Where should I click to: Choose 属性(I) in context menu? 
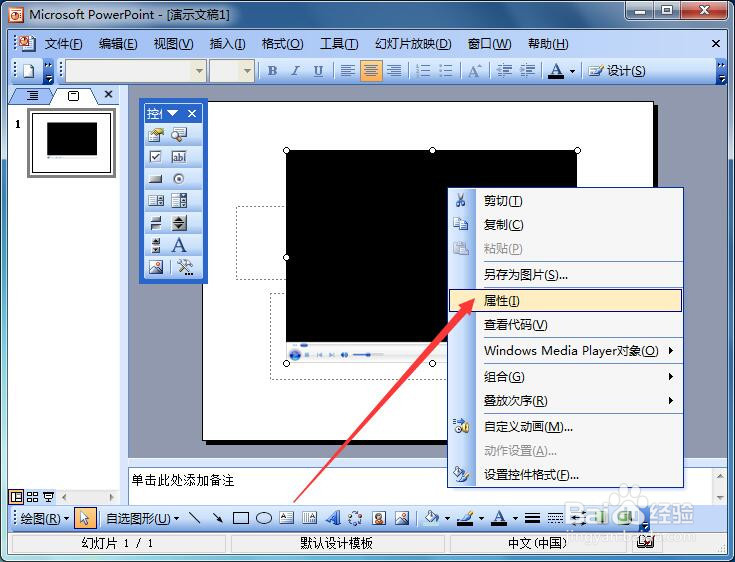[x=565, y=300]
